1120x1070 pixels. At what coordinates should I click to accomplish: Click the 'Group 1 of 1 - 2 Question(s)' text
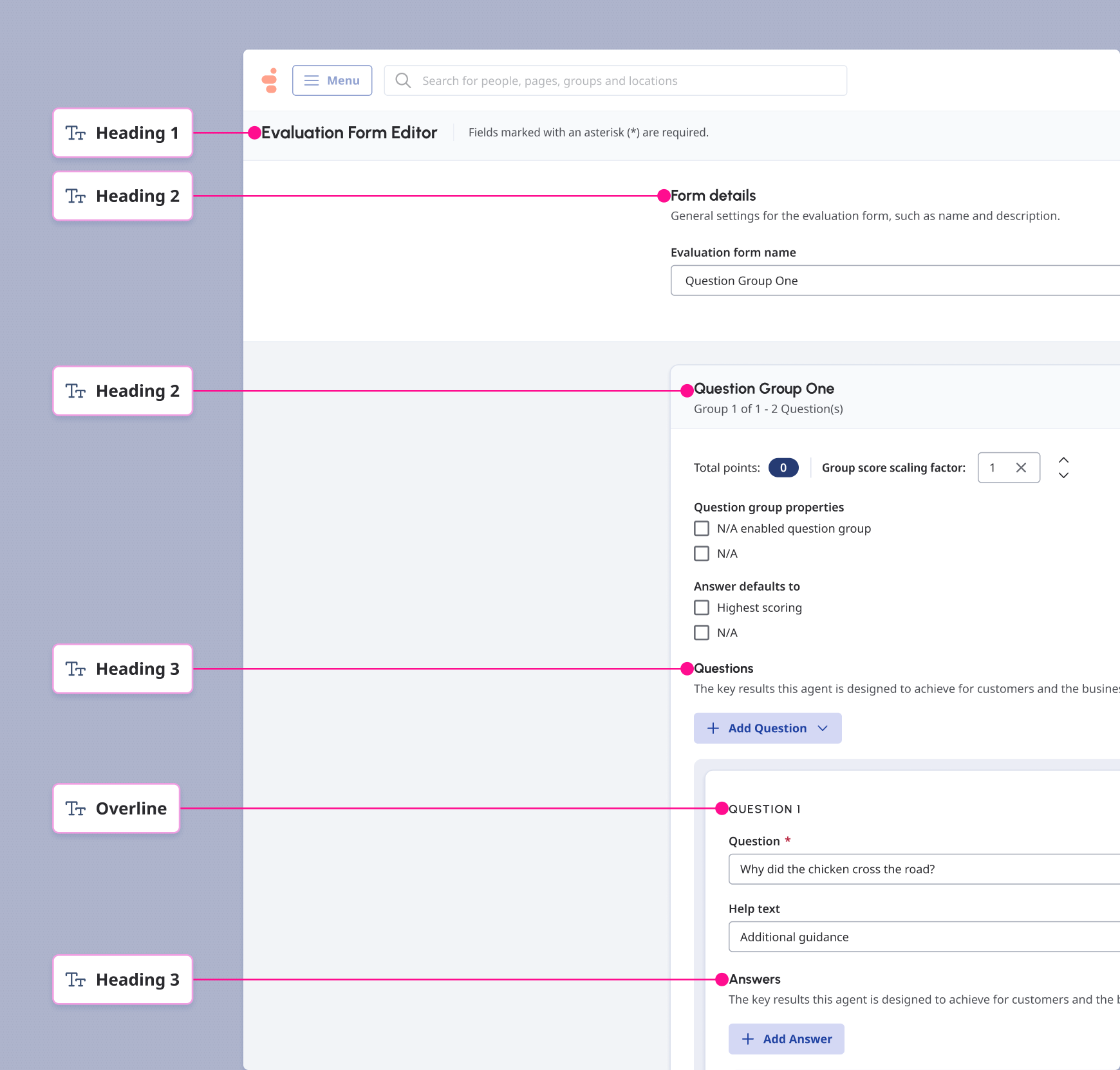(x=769, y=409)
